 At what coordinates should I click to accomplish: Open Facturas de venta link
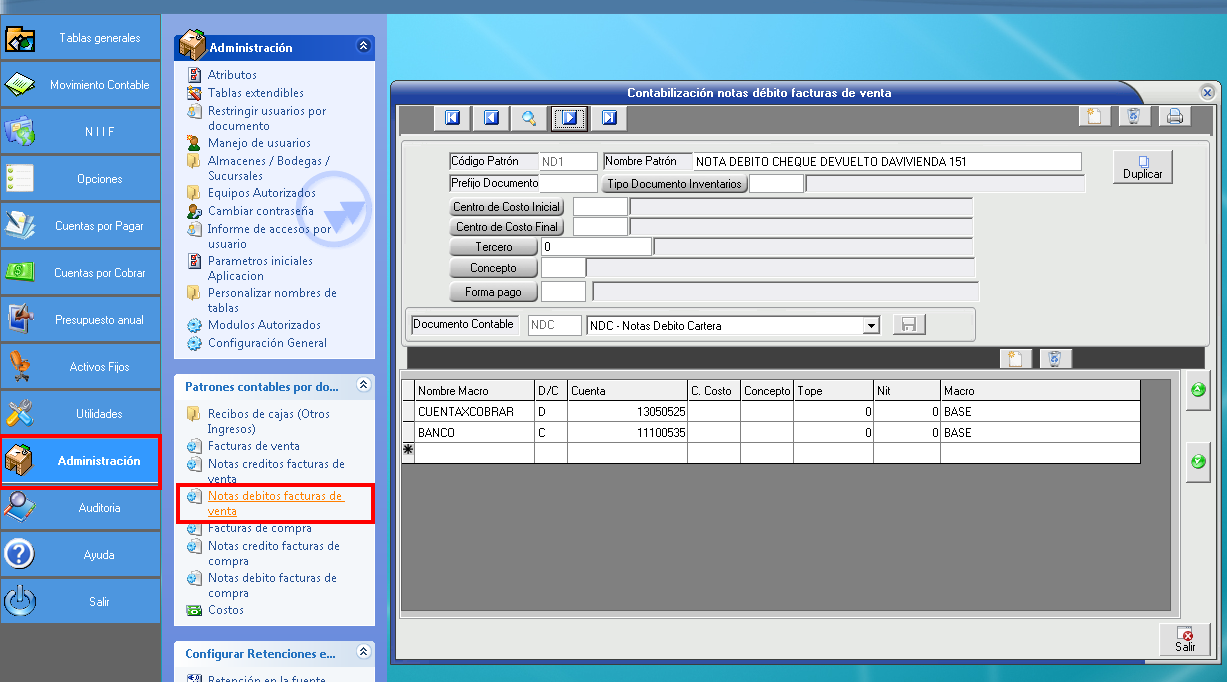pyautogui.click(x=253, y=446)
